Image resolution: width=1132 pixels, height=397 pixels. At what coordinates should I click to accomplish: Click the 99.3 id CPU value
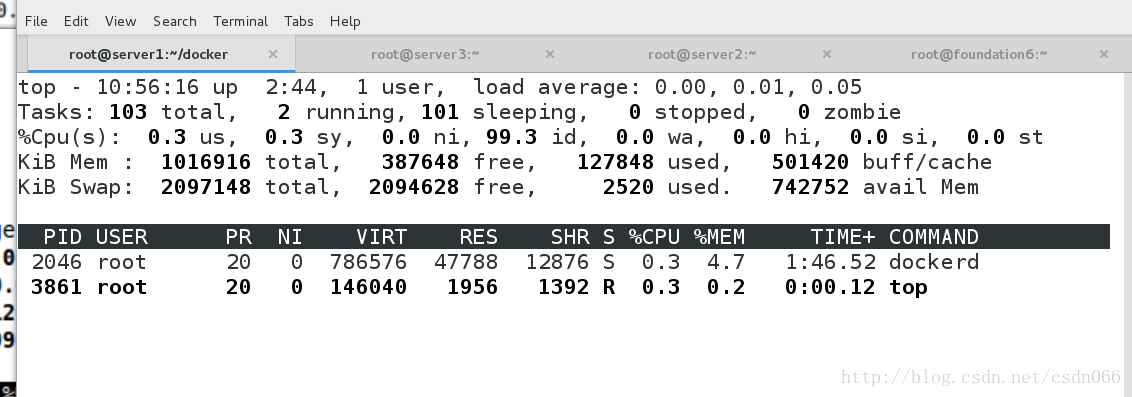click(511, 137)
